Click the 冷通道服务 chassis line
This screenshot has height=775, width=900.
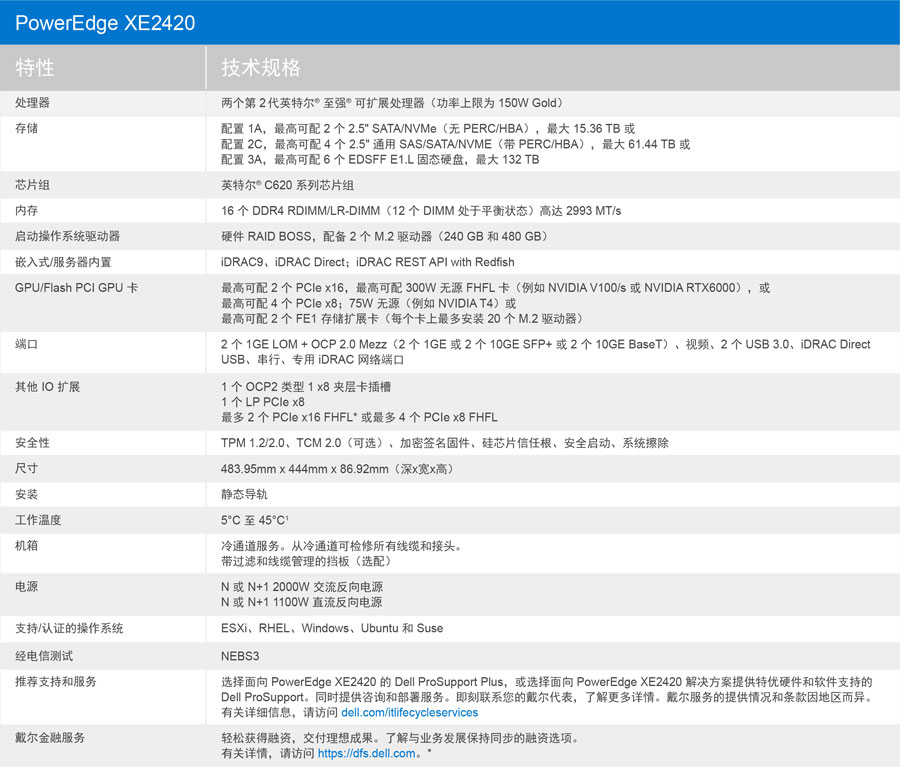click(342, 545)
